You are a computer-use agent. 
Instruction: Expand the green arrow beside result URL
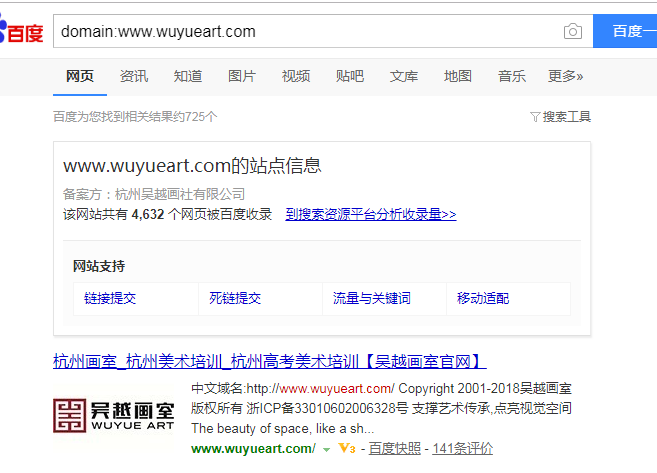coord(326,450)
